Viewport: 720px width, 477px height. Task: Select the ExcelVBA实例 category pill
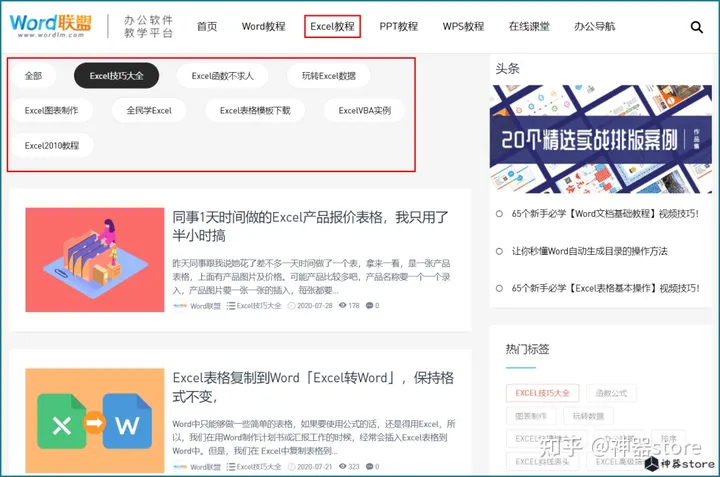tap(365, 110)
